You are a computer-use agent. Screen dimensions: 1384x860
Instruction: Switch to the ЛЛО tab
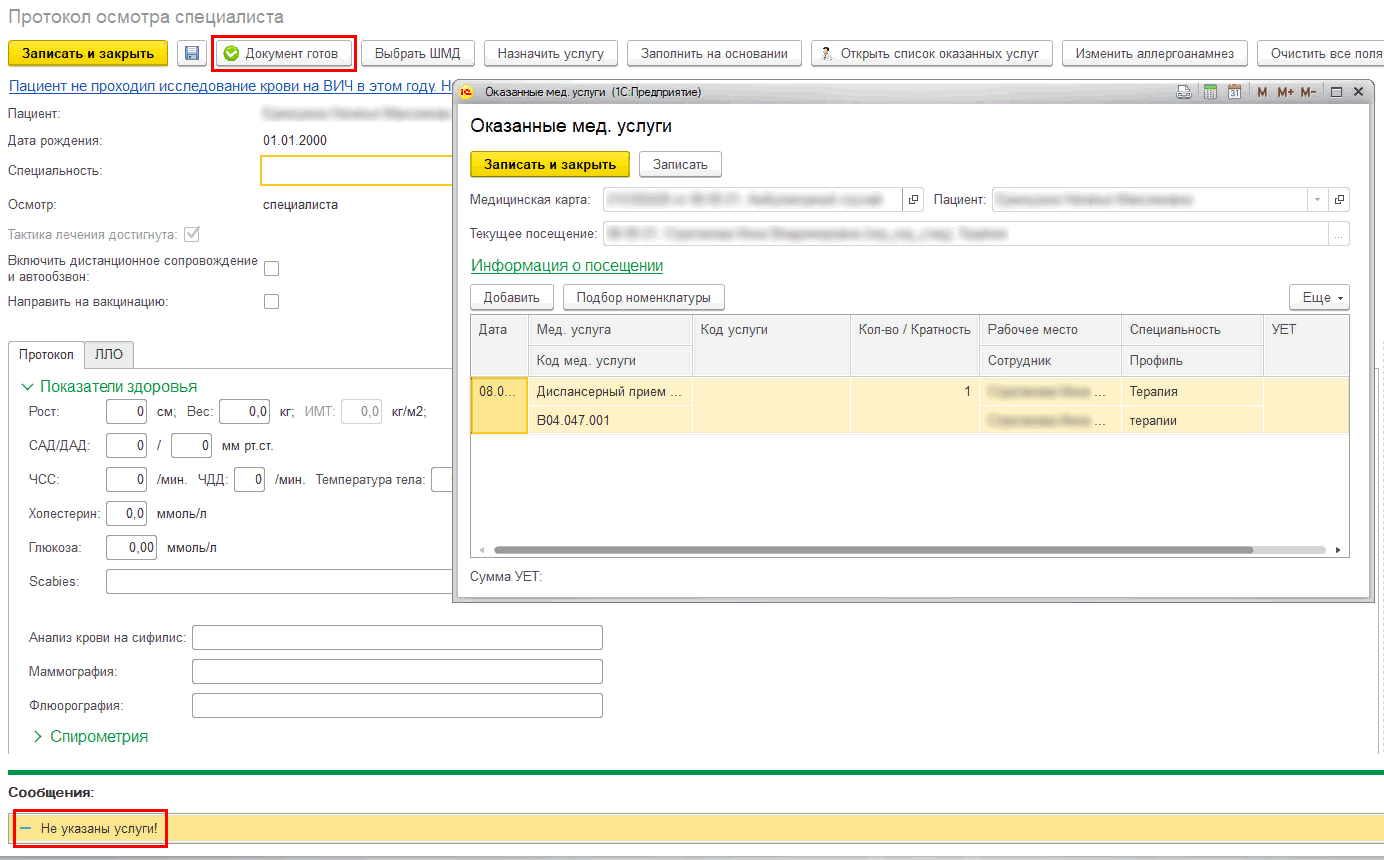pyautogui.click(x=109, y=354)
